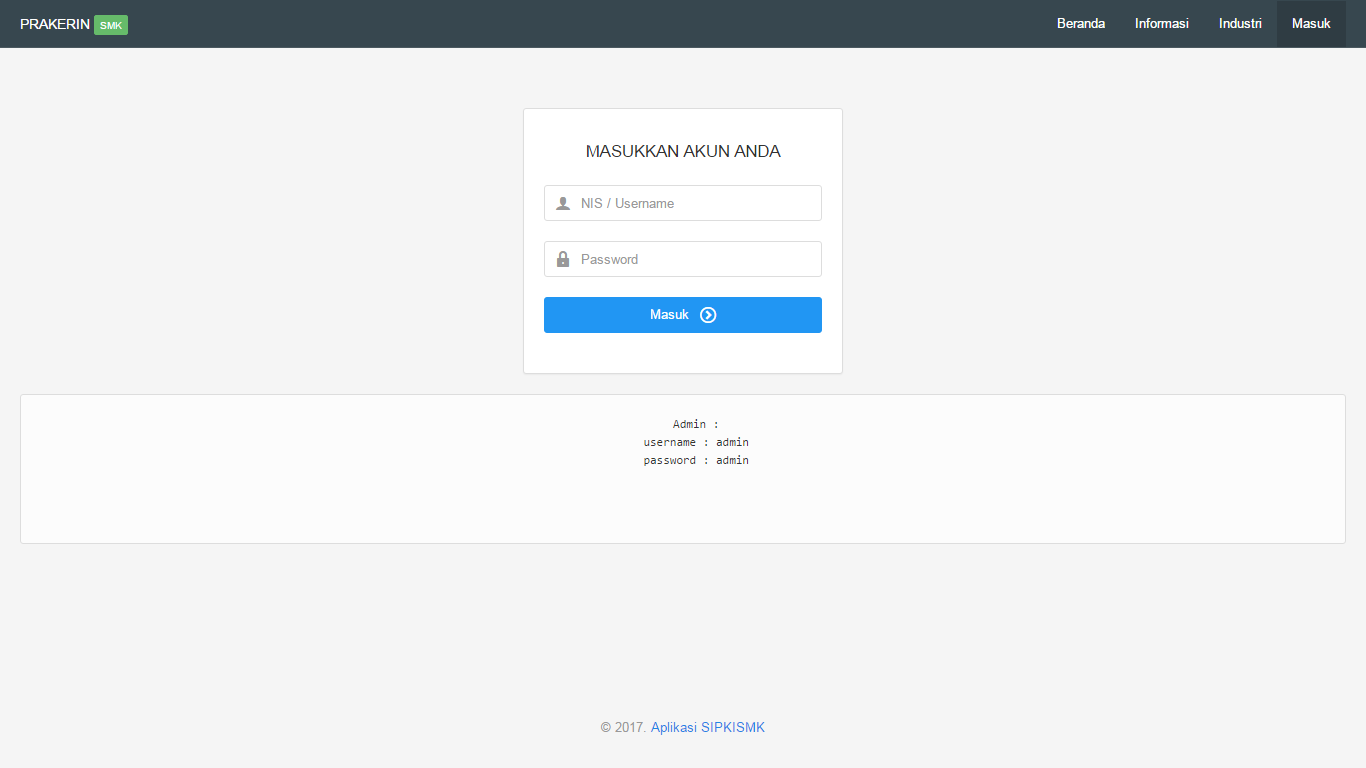Viewport: 1366px width, 768px height.
Task: Click the © 2017 copyright text
Action: [623, 728]
